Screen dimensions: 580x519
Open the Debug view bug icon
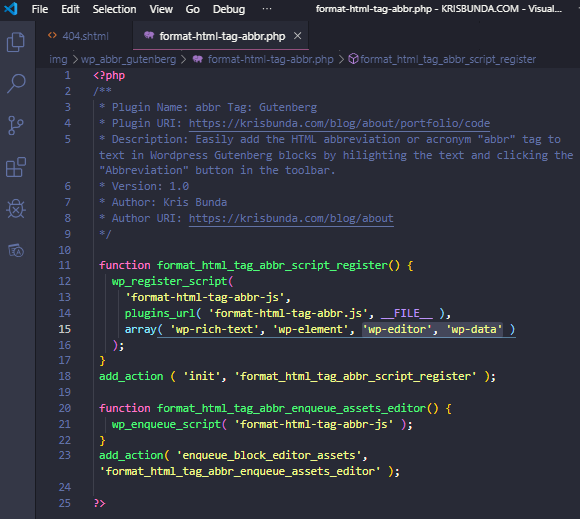tap(16, 209)
